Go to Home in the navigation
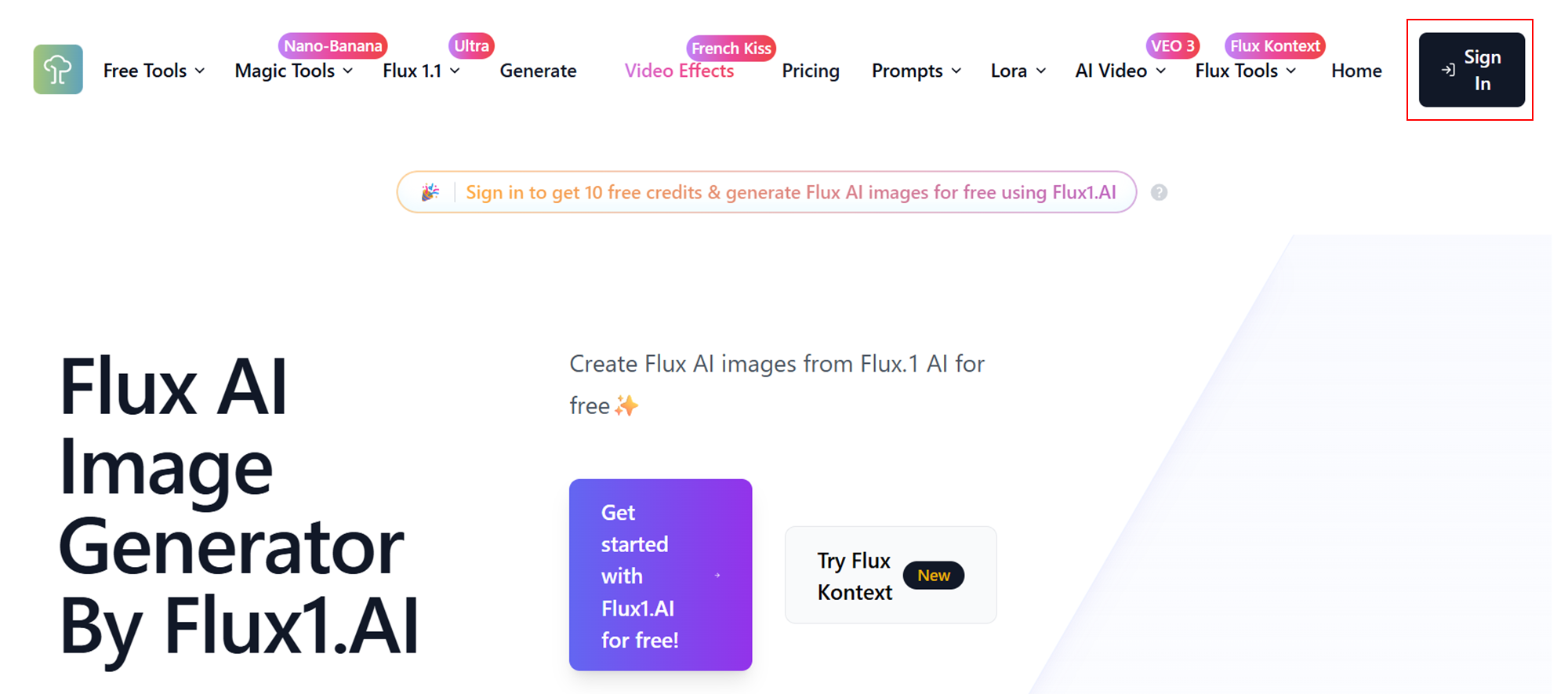This screenshot has width=1568, height=694. [x=1356, y=71]
